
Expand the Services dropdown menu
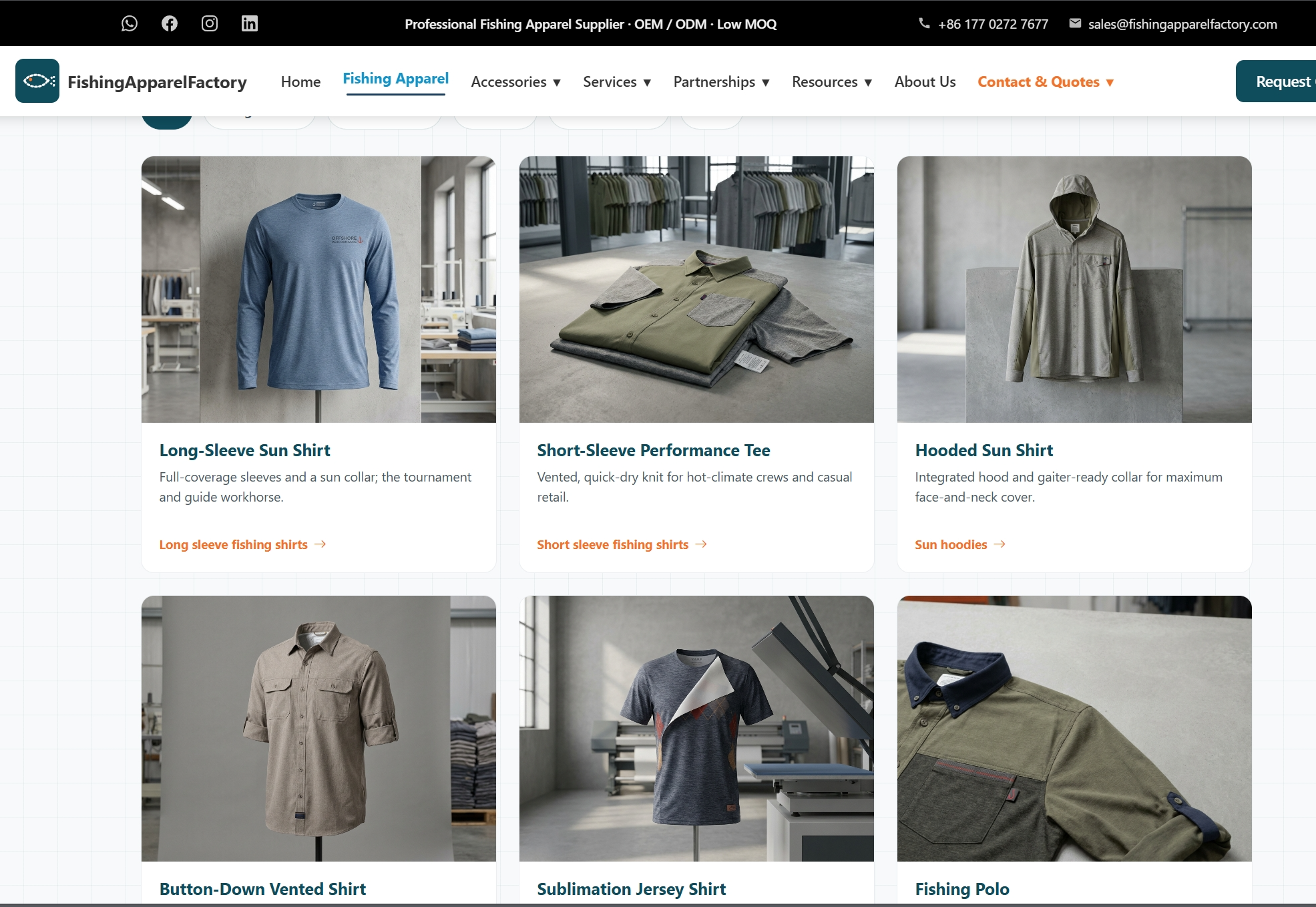tap(617, 81)
